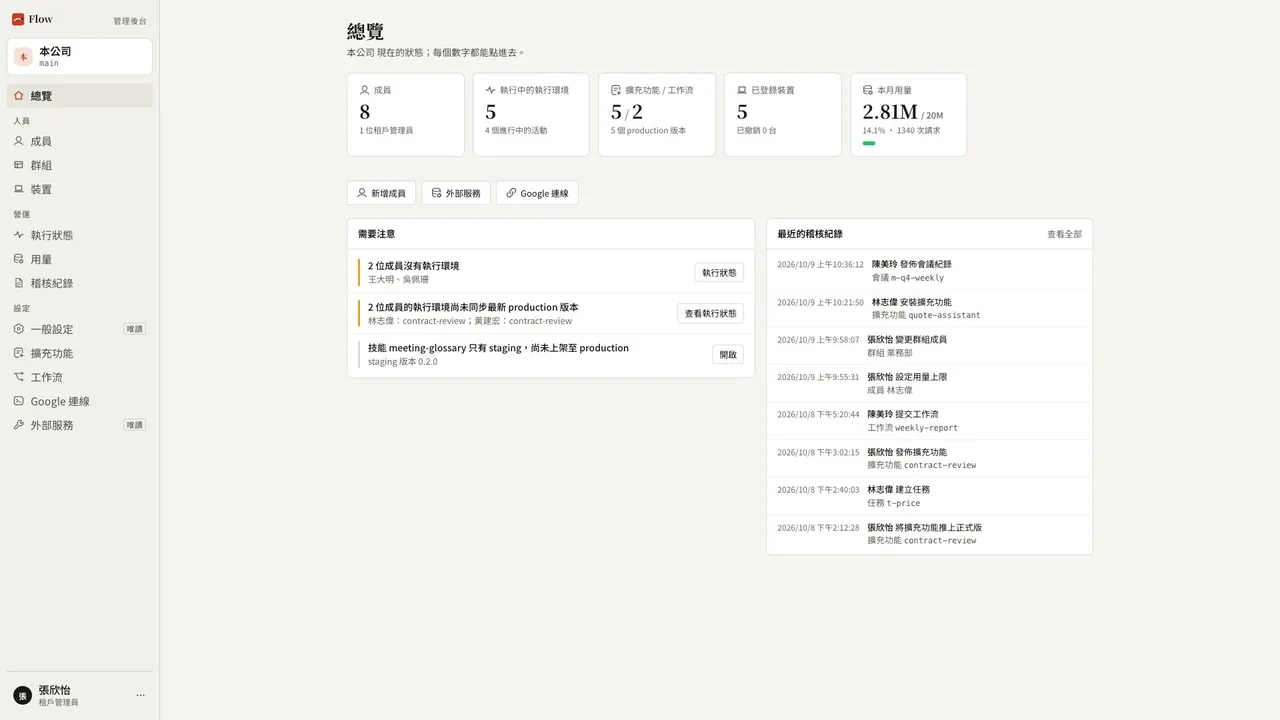Click audit entry 張欣怡 變更群組成員
Viewport: 1280px width, 720px height.
(929, 346)
